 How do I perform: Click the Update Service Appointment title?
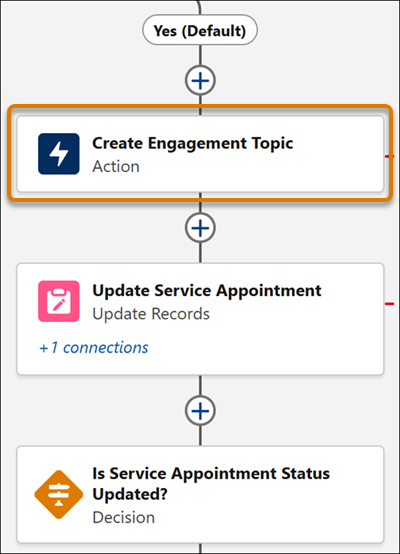[207, 291]
